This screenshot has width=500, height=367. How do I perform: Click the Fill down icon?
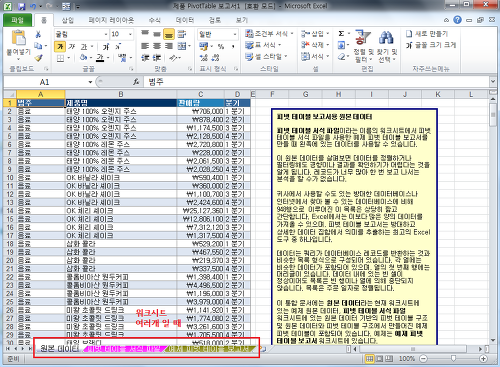point(341,45)
